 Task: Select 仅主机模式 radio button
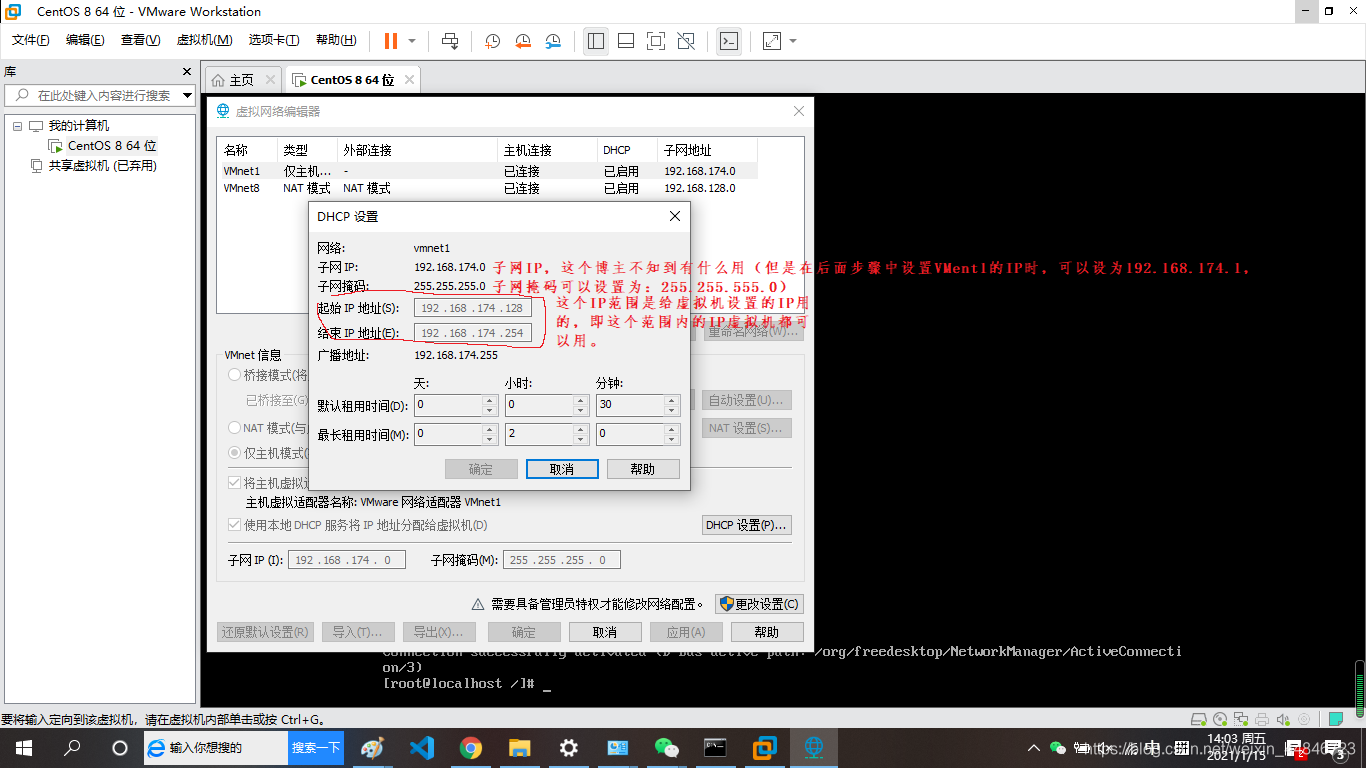pos(235,453)
